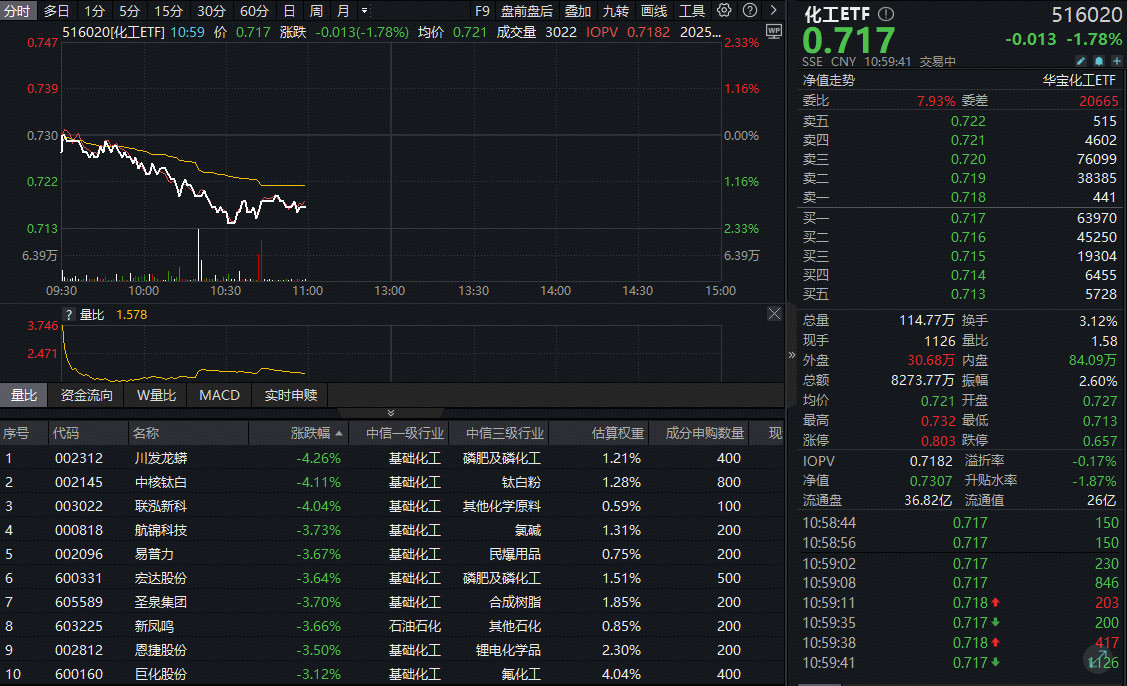This screenshot has height=686, width=1127.
Task: Toggle the 九转 indicator
Action: 616,12
